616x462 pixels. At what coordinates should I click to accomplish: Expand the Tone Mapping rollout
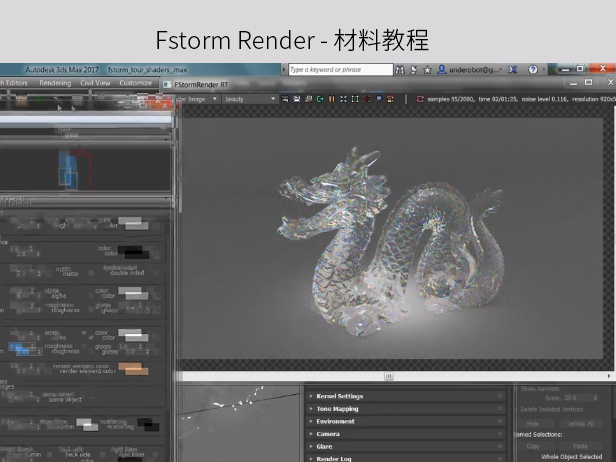pyautogui.click(x=336, y=409)
